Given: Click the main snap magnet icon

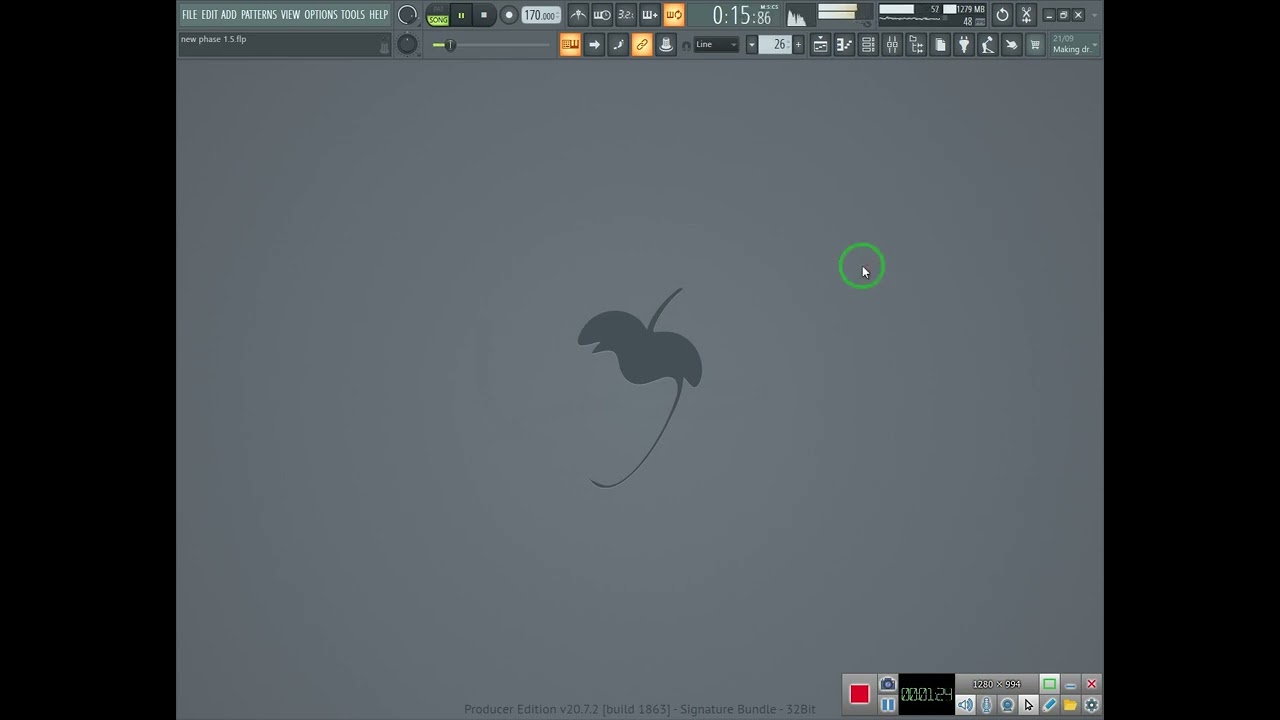Looking at the screenshot, I should pyautogui.click(x=686, y=45).
